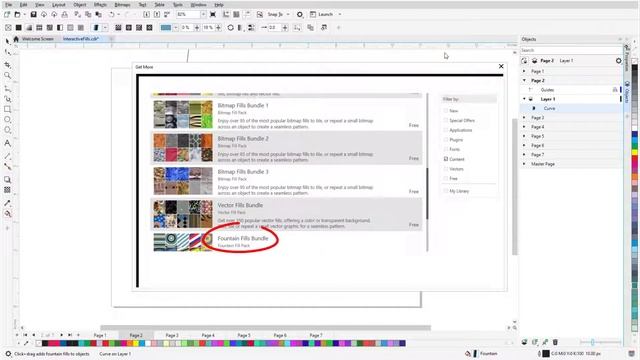The image size is (640, 360).
Task: Check the Plugins filter checkbox
Action: tap(446, 140)
